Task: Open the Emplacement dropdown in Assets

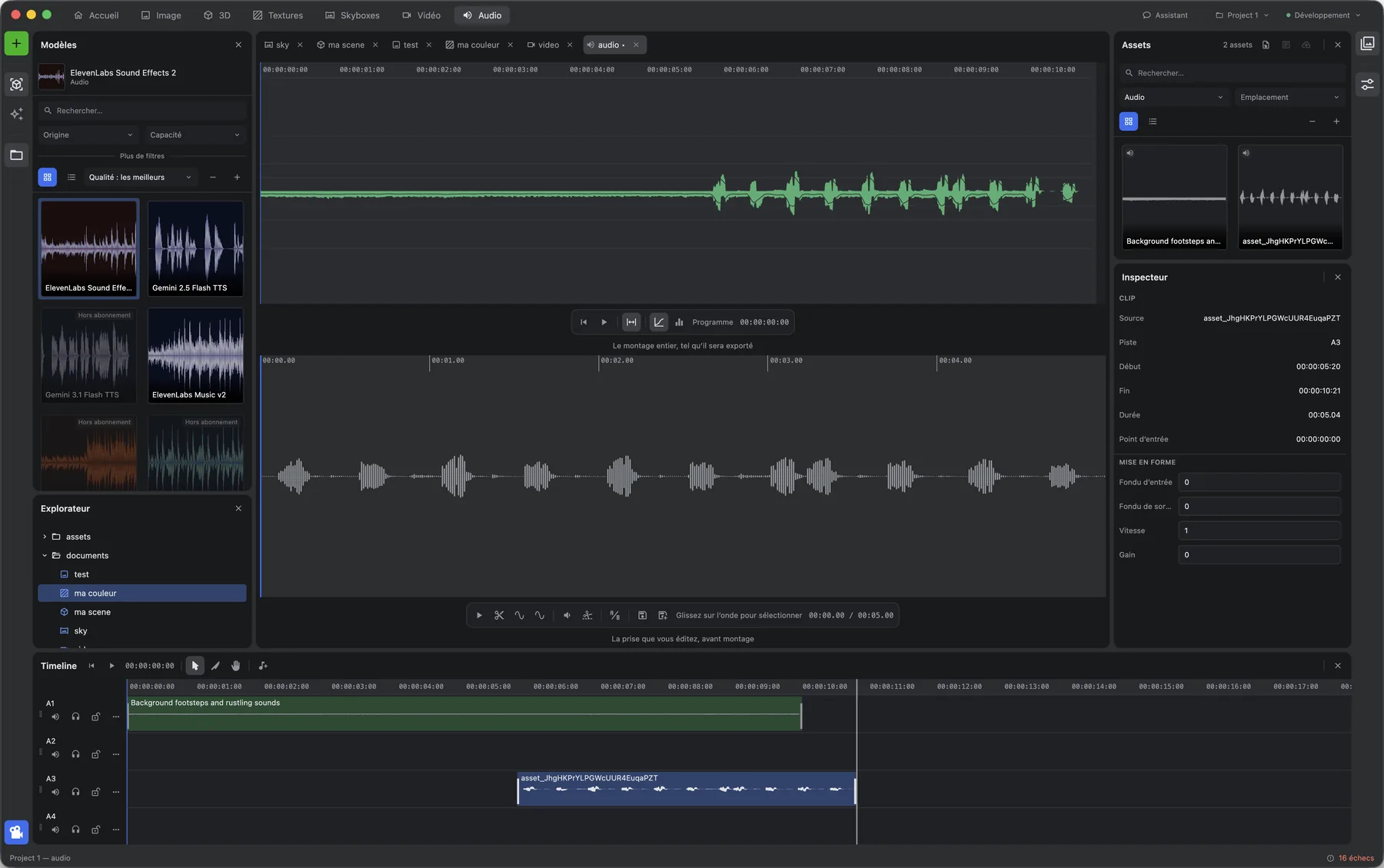Action: click(x=1289, y=98)
